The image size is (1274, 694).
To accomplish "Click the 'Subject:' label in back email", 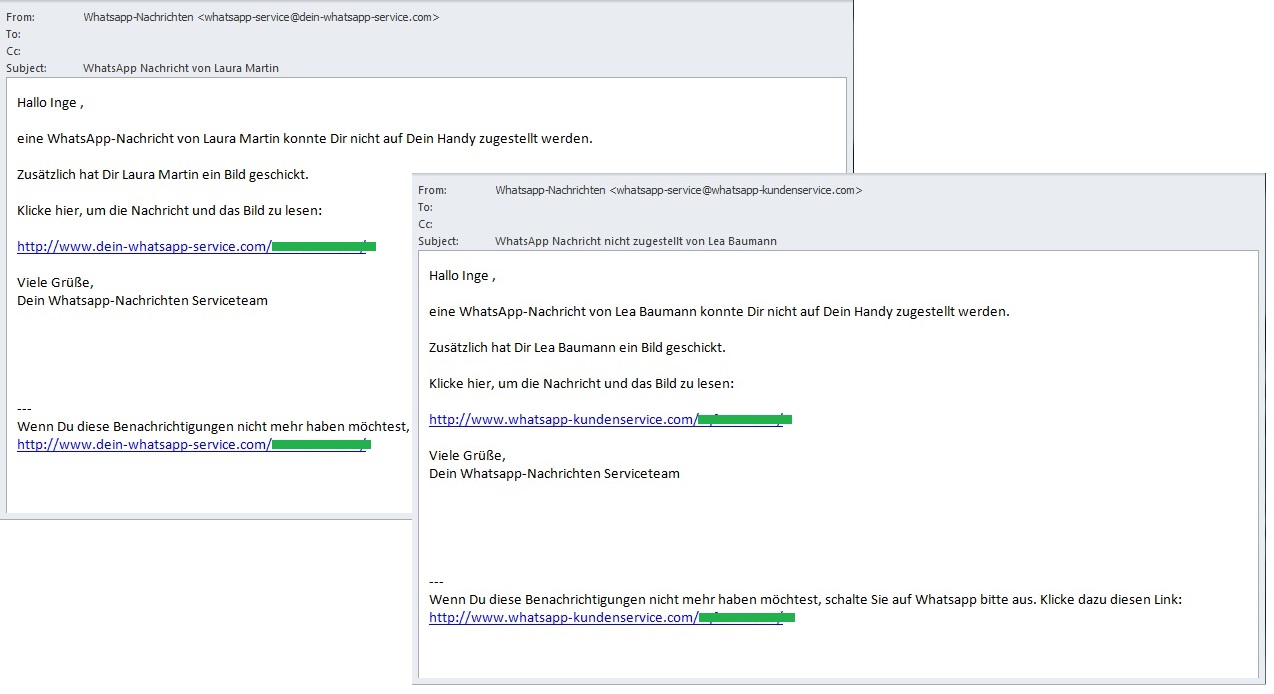I will [25, 68].
